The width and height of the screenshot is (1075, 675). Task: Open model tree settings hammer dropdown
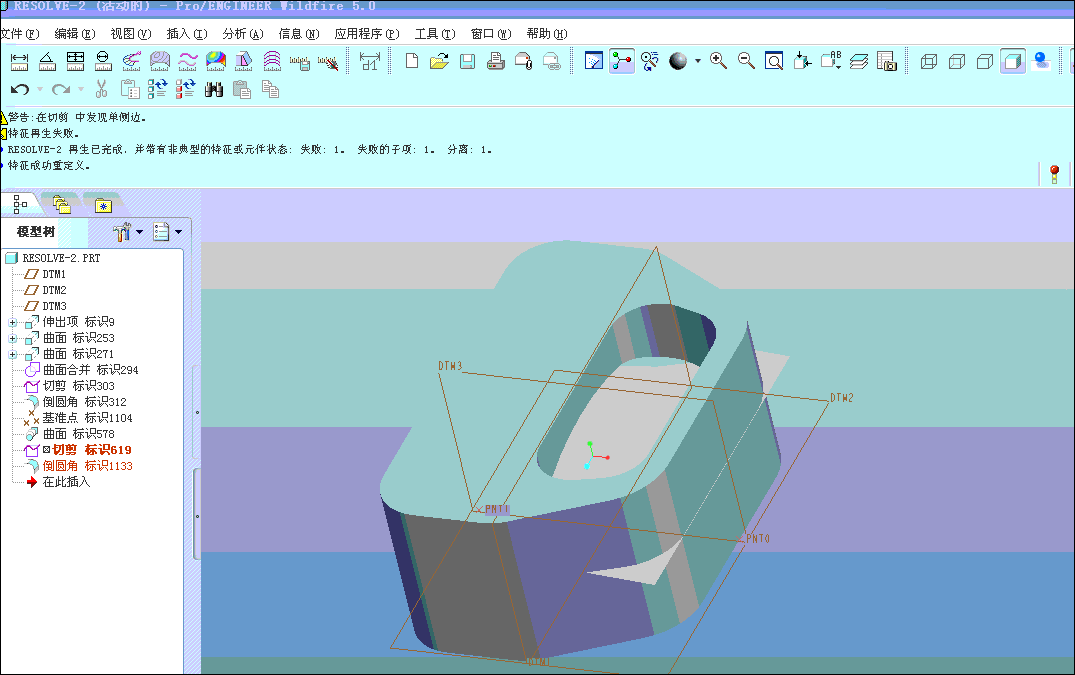(x=128, y=232)
